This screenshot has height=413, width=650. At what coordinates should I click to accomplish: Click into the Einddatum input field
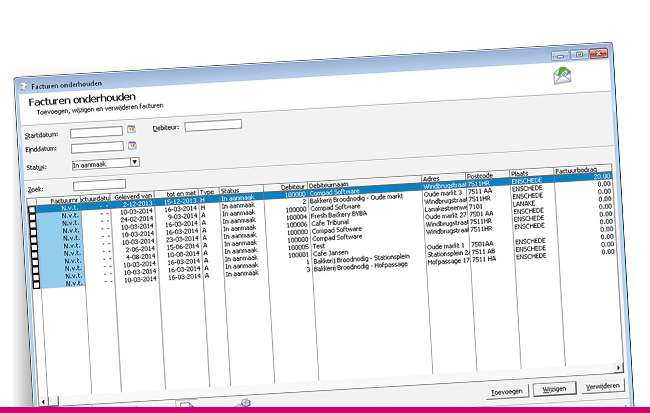(97, 147)
